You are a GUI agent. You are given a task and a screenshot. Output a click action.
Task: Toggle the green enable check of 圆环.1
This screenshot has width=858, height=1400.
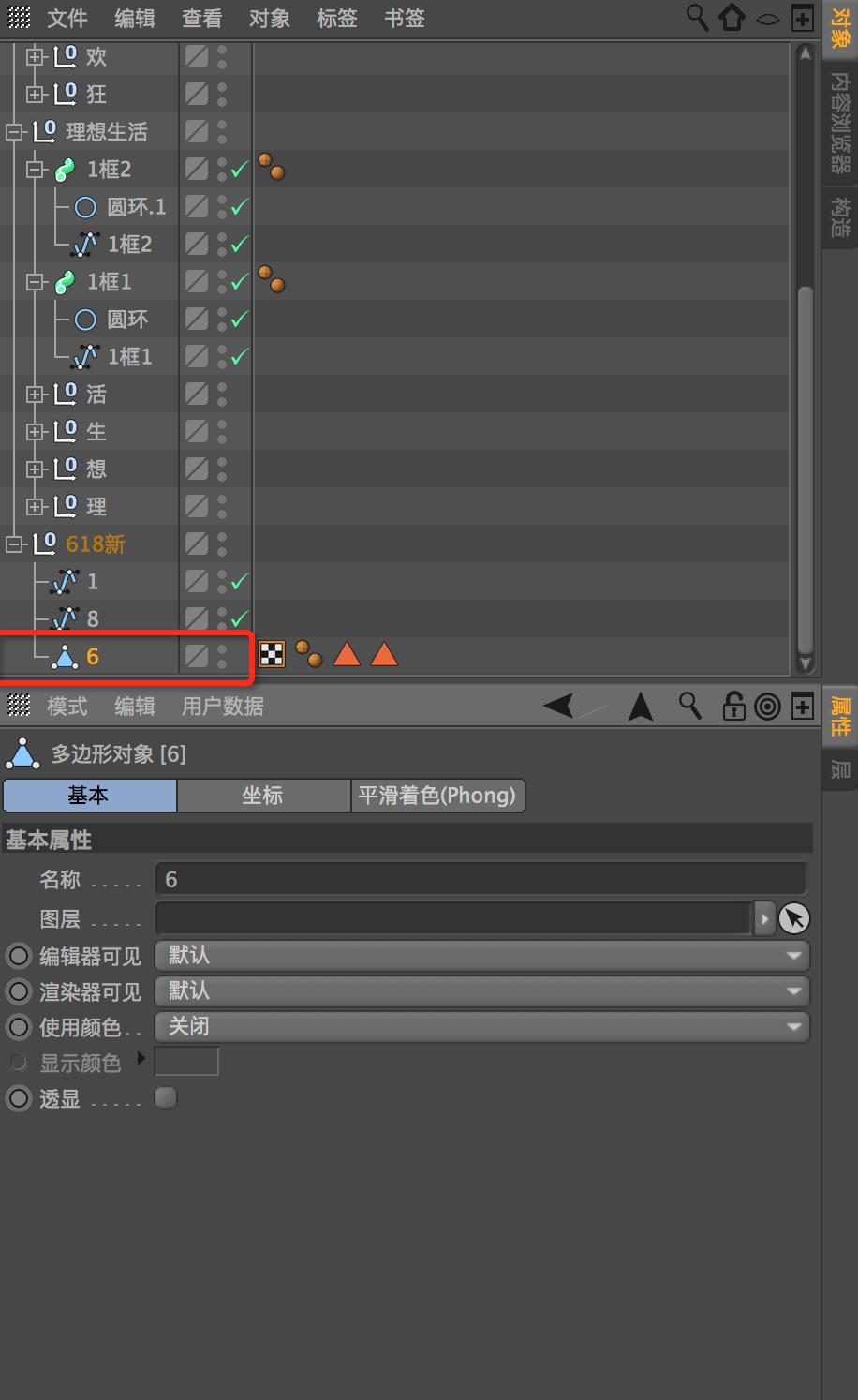coord(240,207)
